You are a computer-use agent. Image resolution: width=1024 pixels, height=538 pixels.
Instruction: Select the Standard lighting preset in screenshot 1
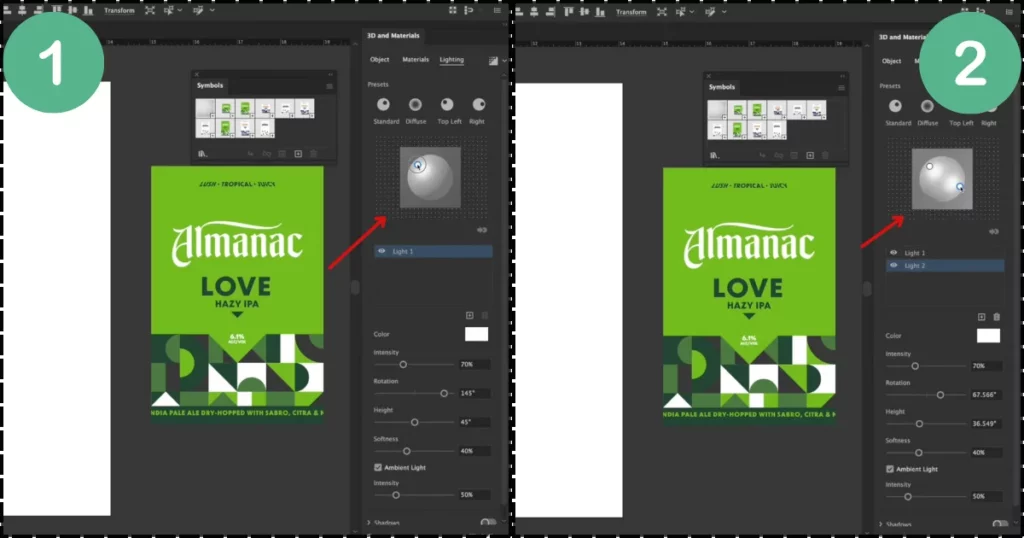click(383, 104)
